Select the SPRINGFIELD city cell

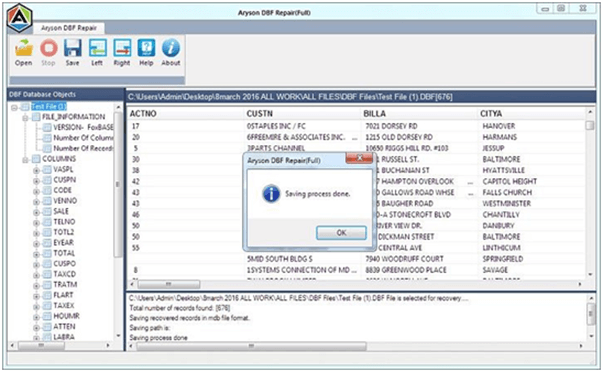(x=503, y=259)
